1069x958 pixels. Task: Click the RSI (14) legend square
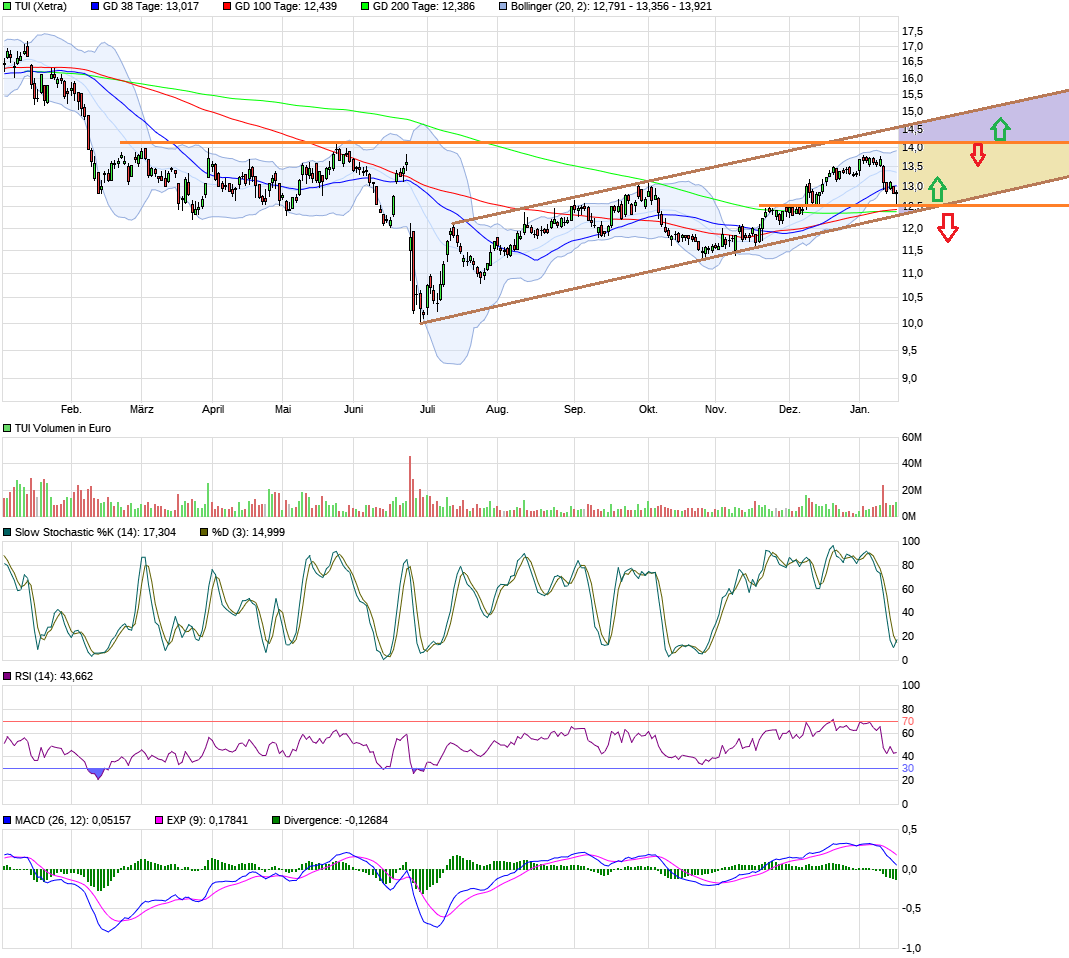point(7,676)
